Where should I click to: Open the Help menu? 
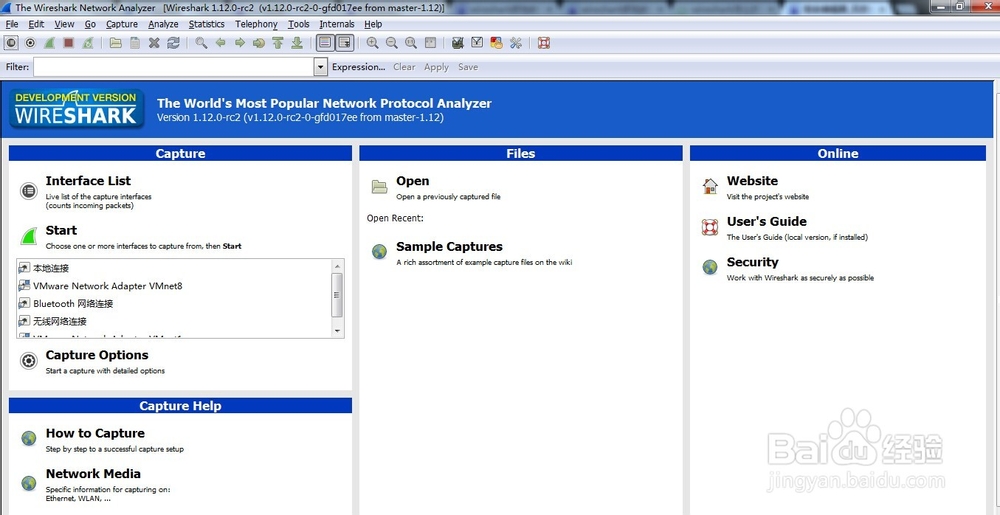point(373,24)
